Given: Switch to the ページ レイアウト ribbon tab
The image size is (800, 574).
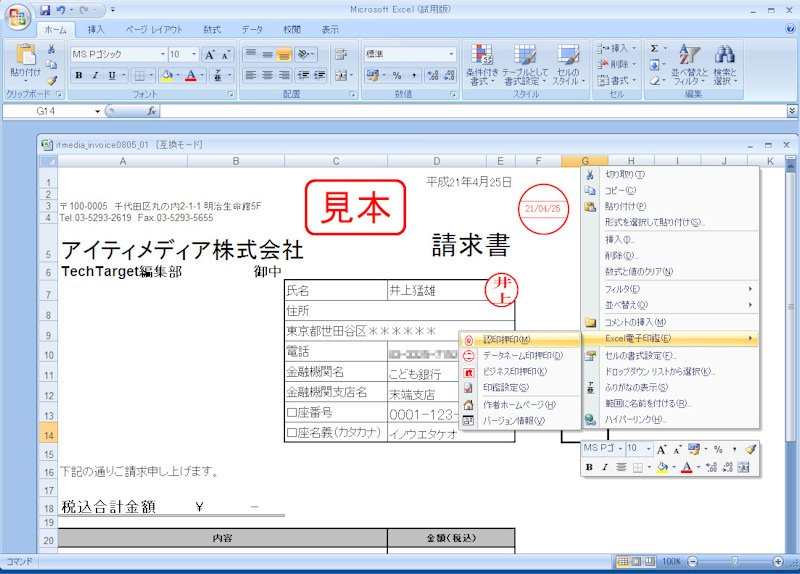Looking at the screenshot, I should tap(154, 30).
